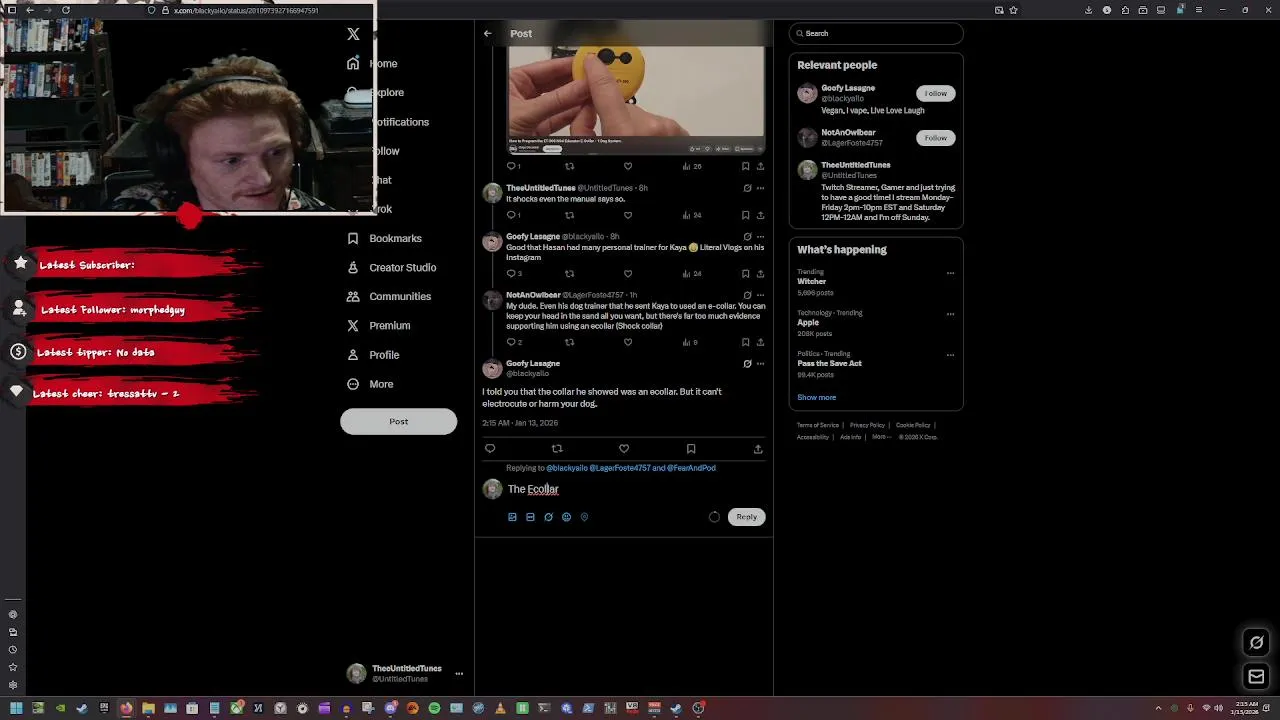The image size is (1280, 720).
Task: Like NotAnOwlbear's 'My dude' reply
Action: click(x=628, y=342)
